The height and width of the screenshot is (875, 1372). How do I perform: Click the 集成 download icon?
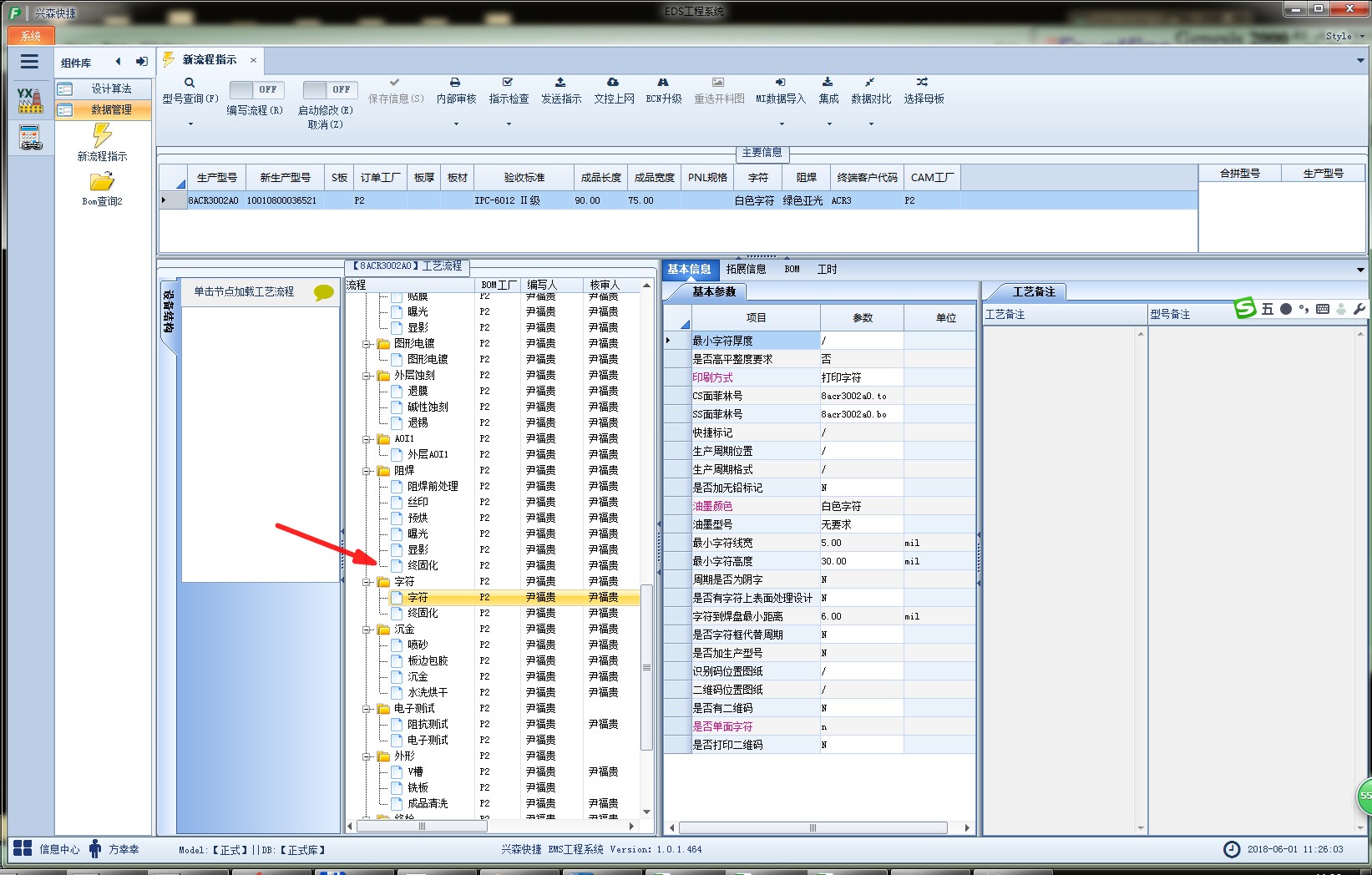(828, 83)
